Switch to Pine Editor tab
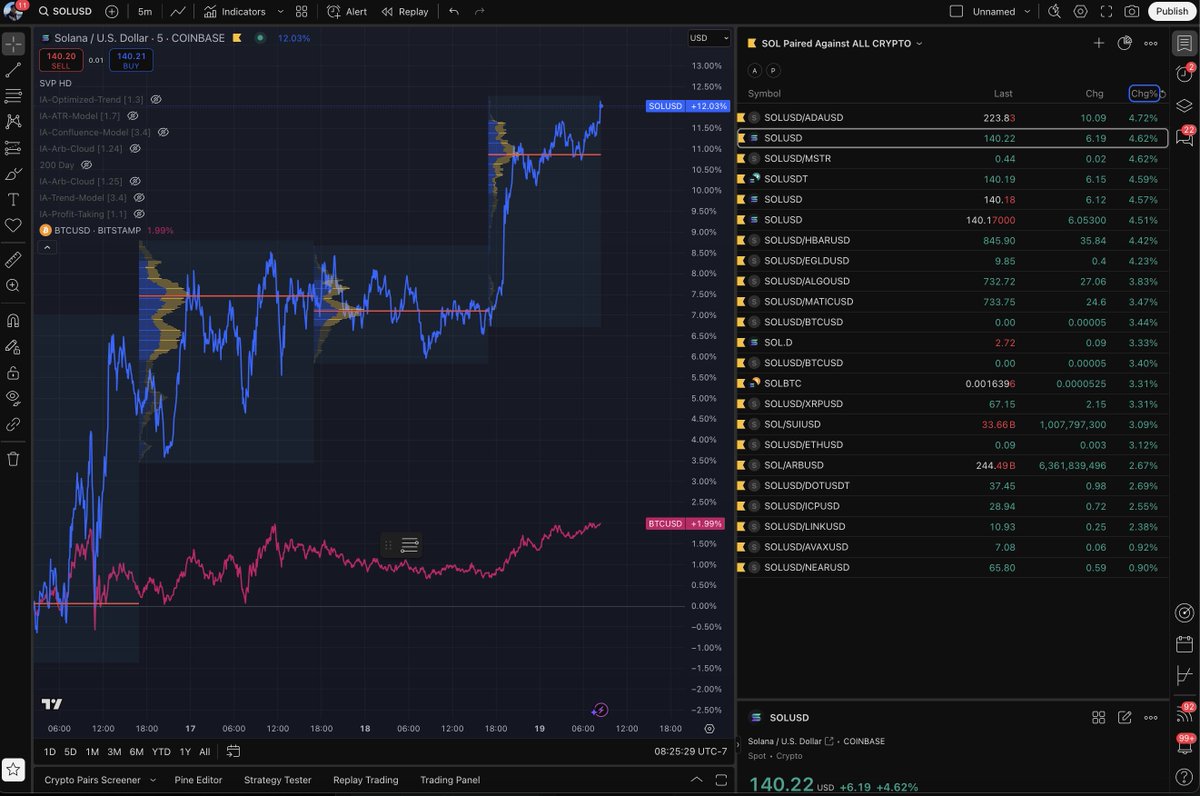 (198, 780)
